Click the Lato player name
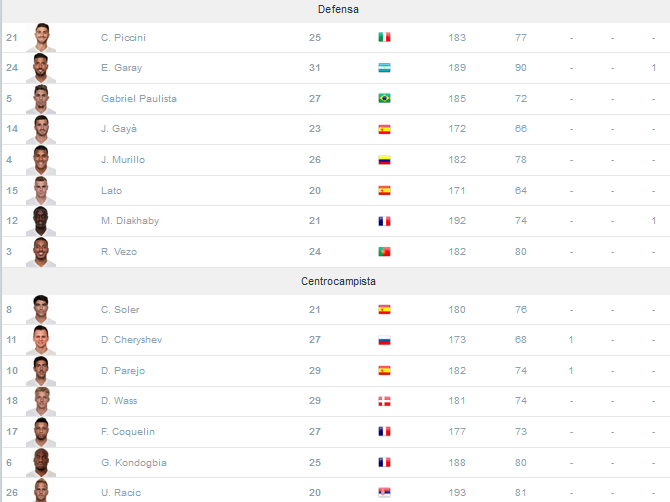This screenshot has height=502, width=670. click(x=112, y=191)
